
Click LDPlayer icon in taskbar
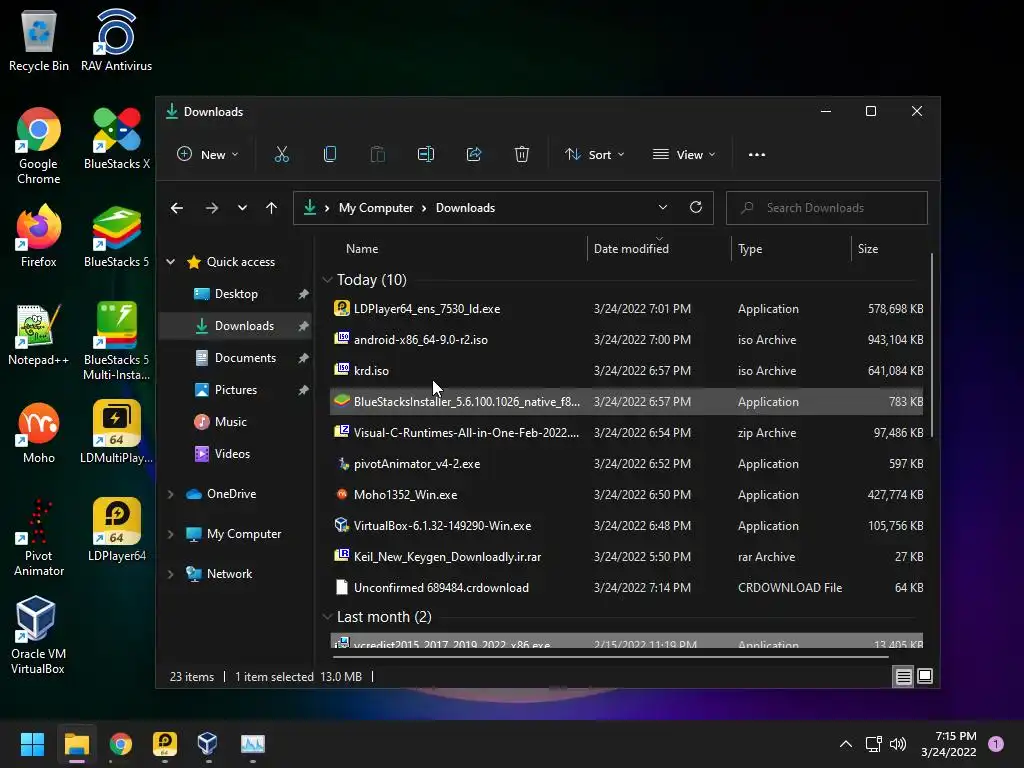point(165,744)
